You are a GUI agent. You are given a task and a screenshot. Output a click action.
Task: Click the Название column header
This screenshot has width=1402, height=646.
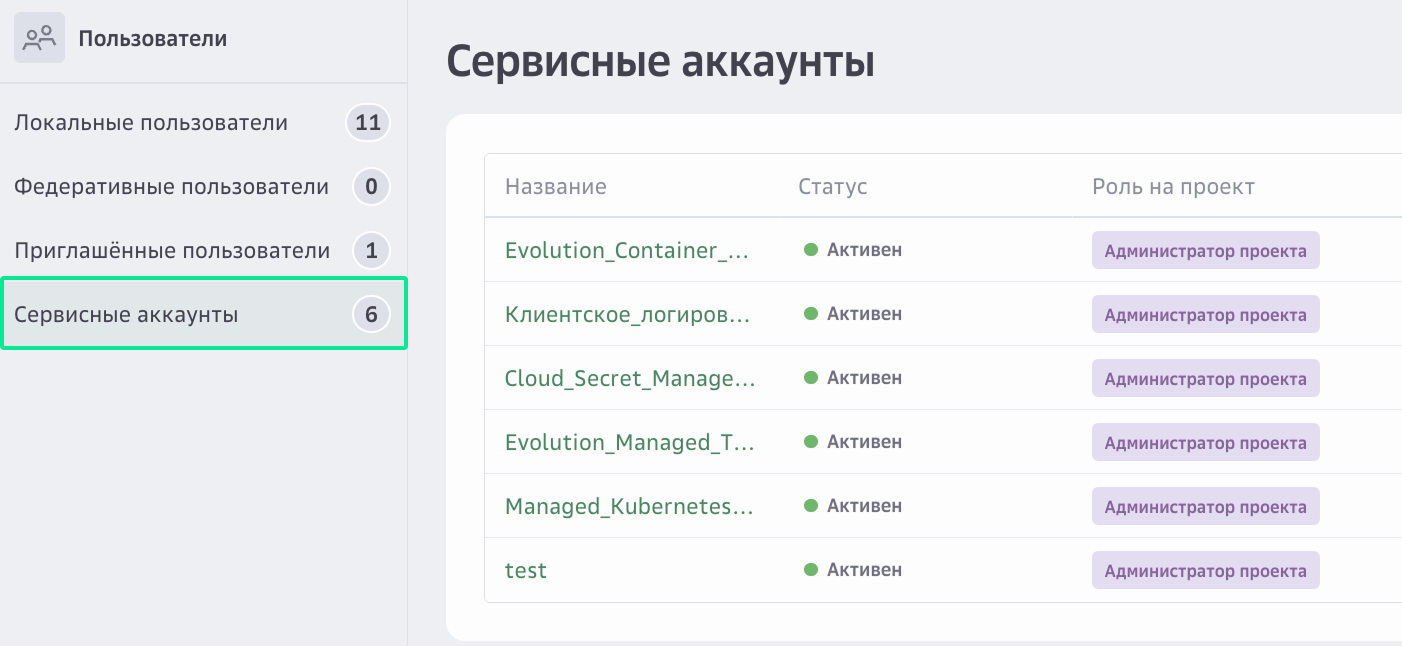[555, 186]
